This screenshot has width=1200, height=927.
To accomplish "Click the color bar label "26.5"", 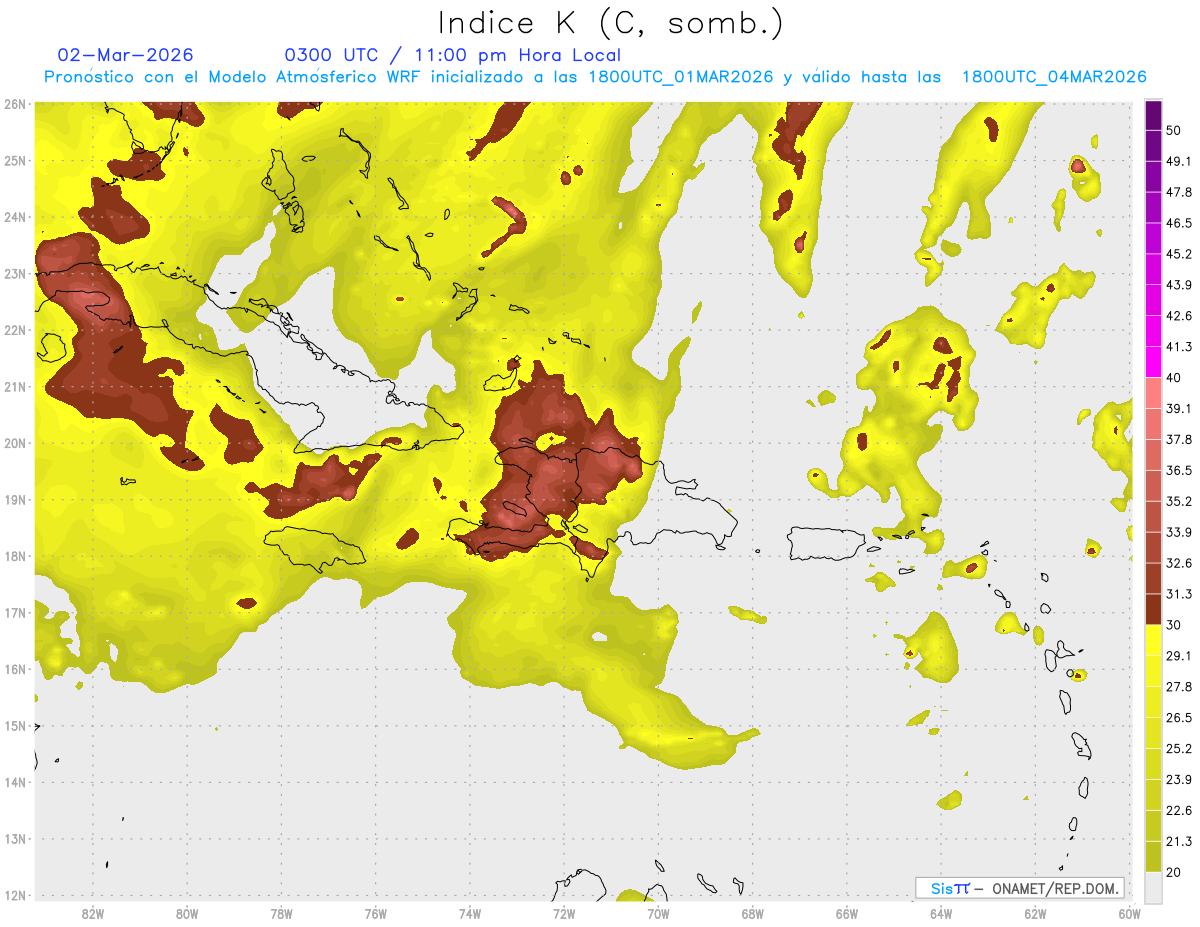I will [1178, 718].
